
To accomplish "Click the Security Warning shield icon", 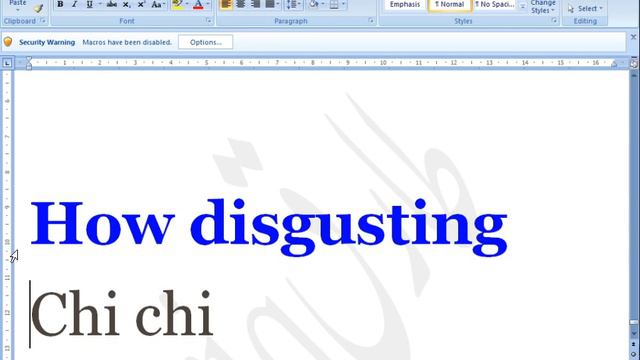I will [x=8, y=42].
